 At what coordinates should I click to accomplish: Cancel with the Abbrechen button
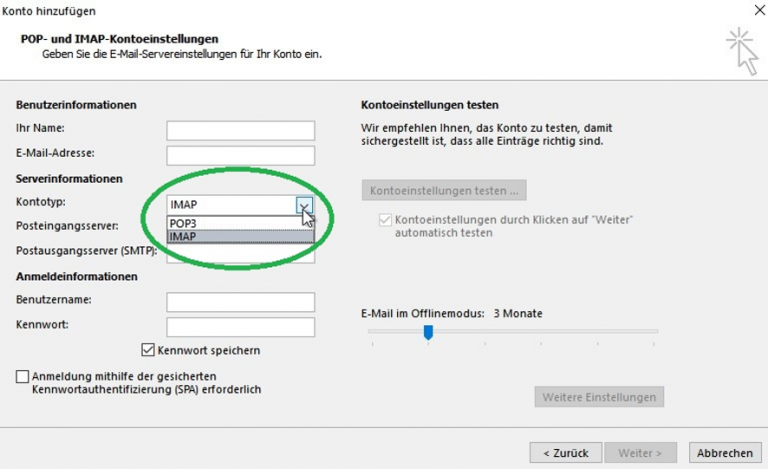(725, 453)
